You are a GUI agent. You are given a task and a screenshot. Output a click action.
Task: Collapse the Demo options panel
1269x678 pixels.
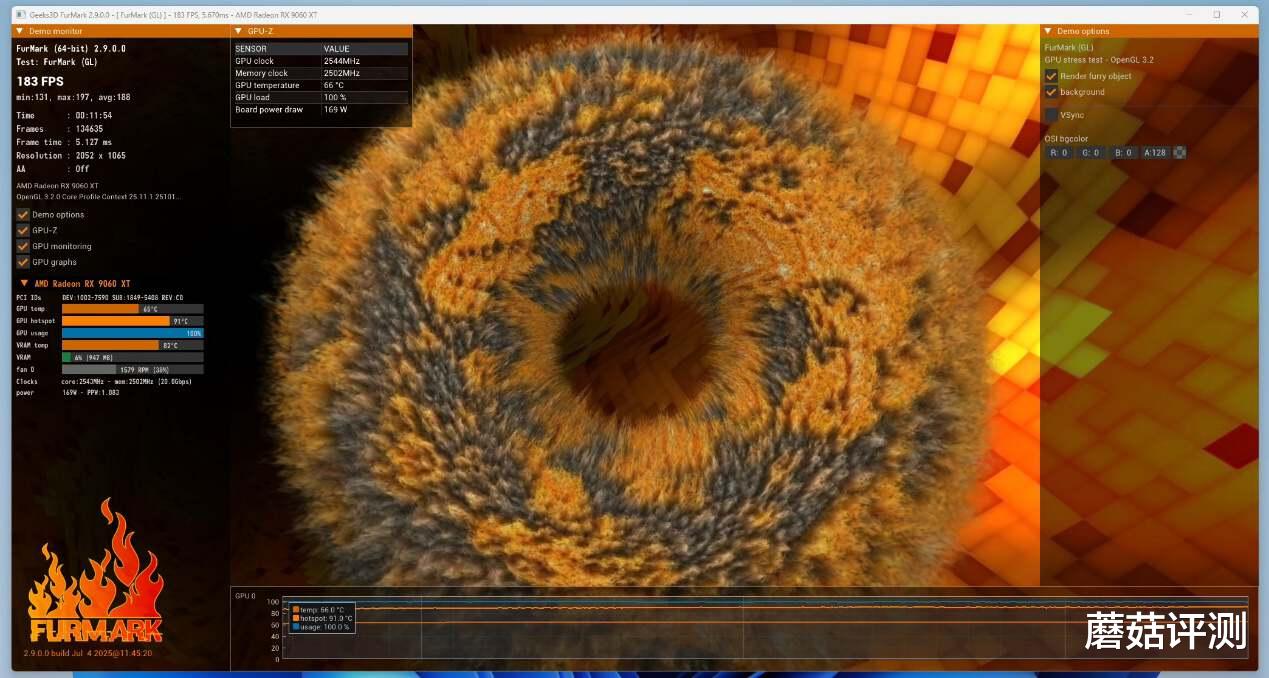tap(1048, 31)
